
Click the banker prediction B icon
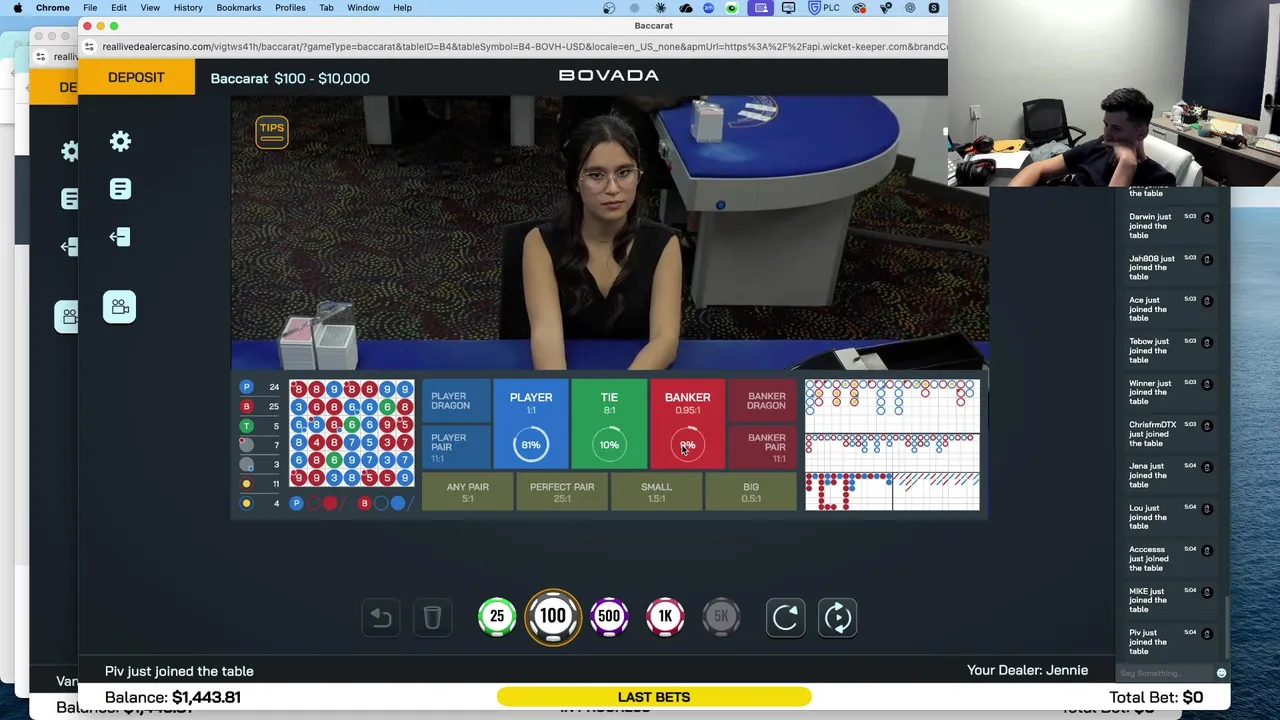coord(364,503)
